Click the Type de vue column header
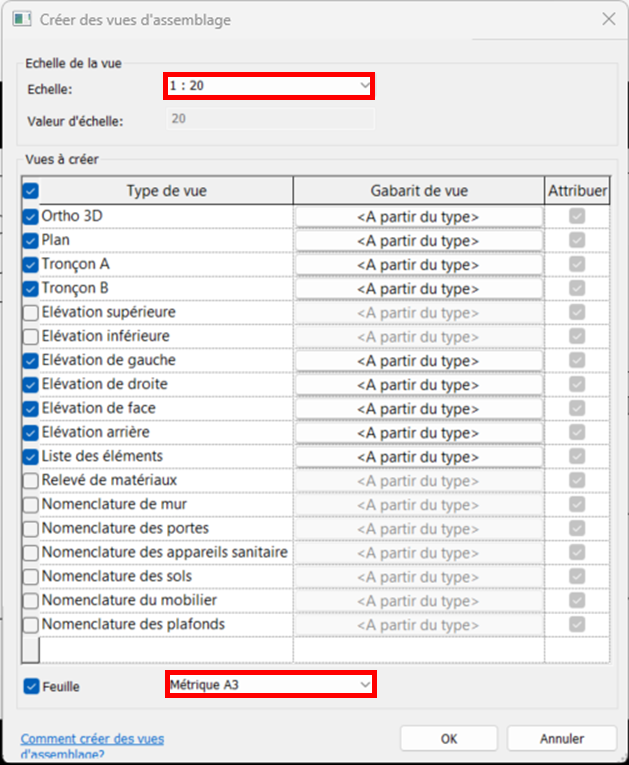This screenshot has height=765, width=629. coord(166,191)
